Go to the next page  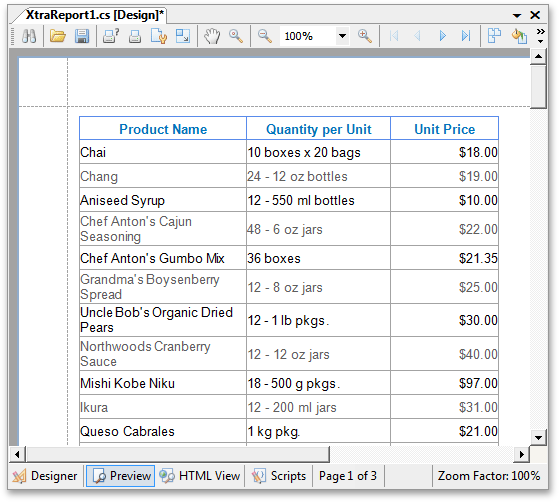pyautogui.click(x=442, y=36)
